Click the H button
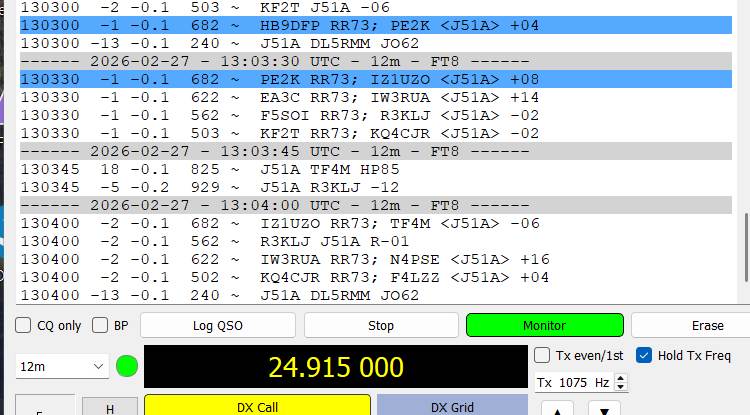 (x=109, y=407)
